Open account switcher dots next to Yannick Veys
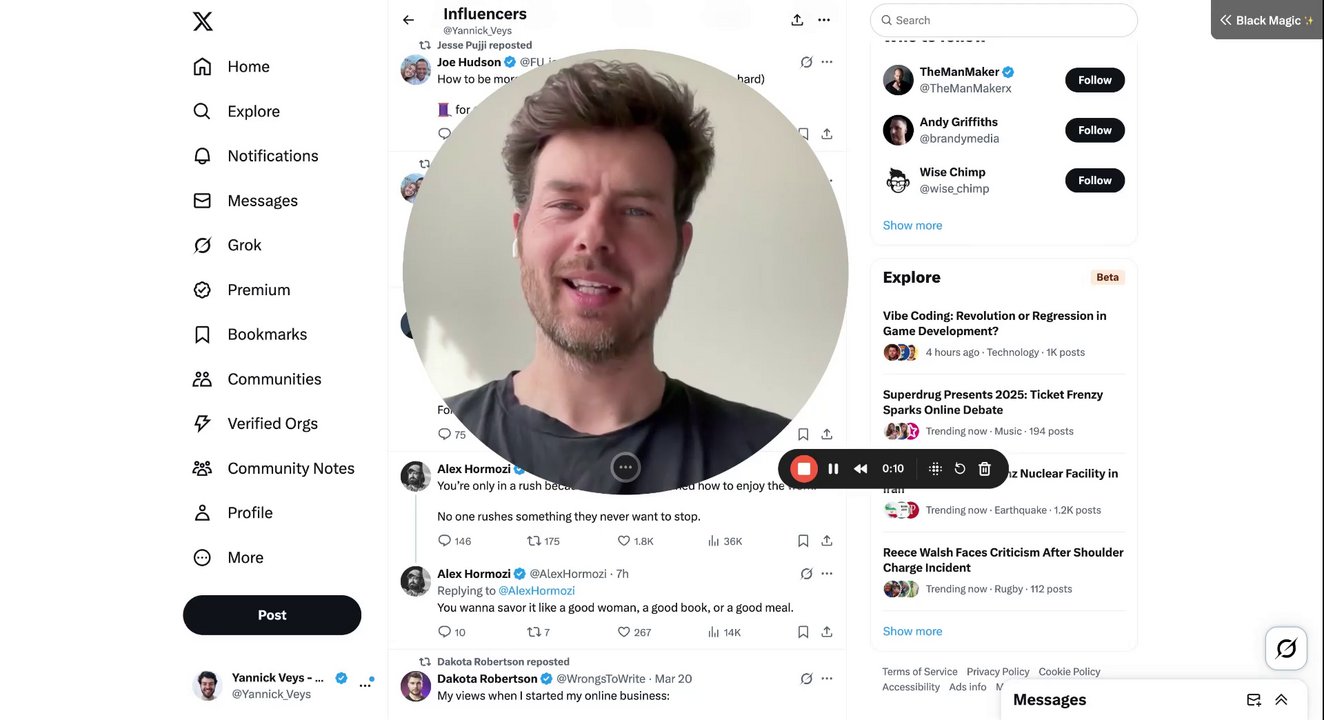1324x720 pixels. pyautogui.click(x=365, y=685)
